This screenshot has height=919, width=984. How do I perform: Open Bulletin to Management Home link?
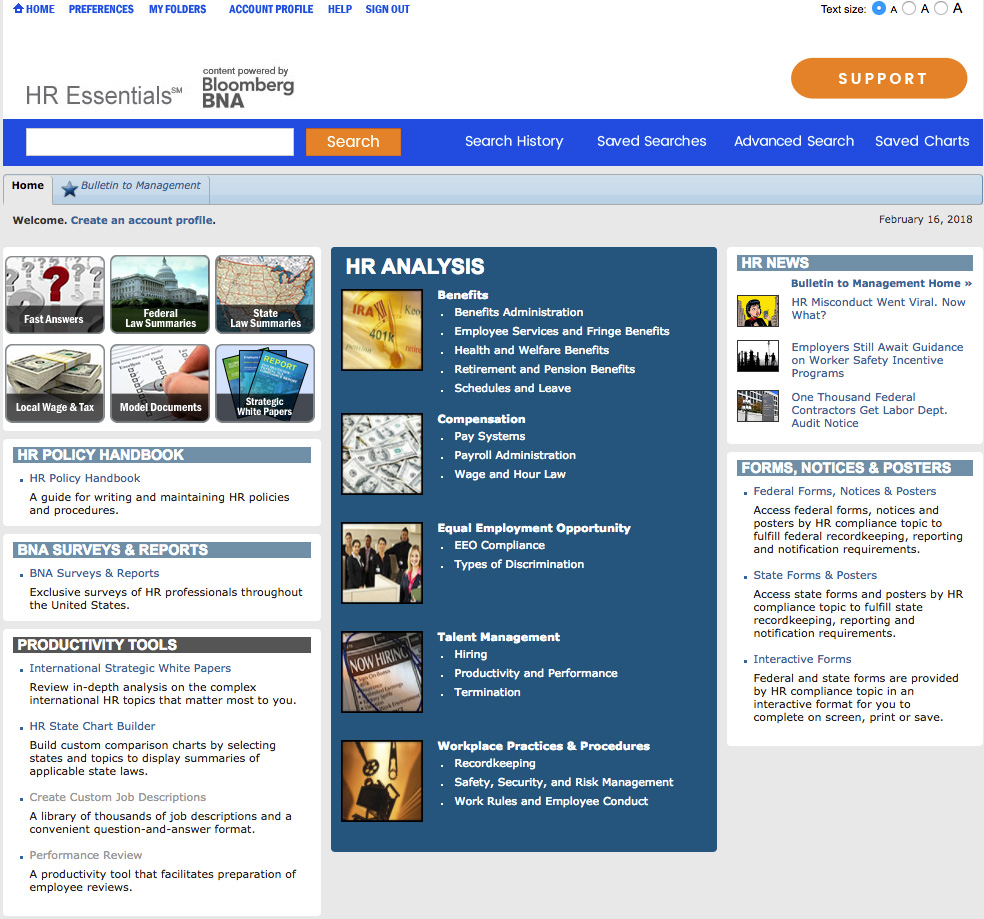pyautogui.click(x=881, y=283)
